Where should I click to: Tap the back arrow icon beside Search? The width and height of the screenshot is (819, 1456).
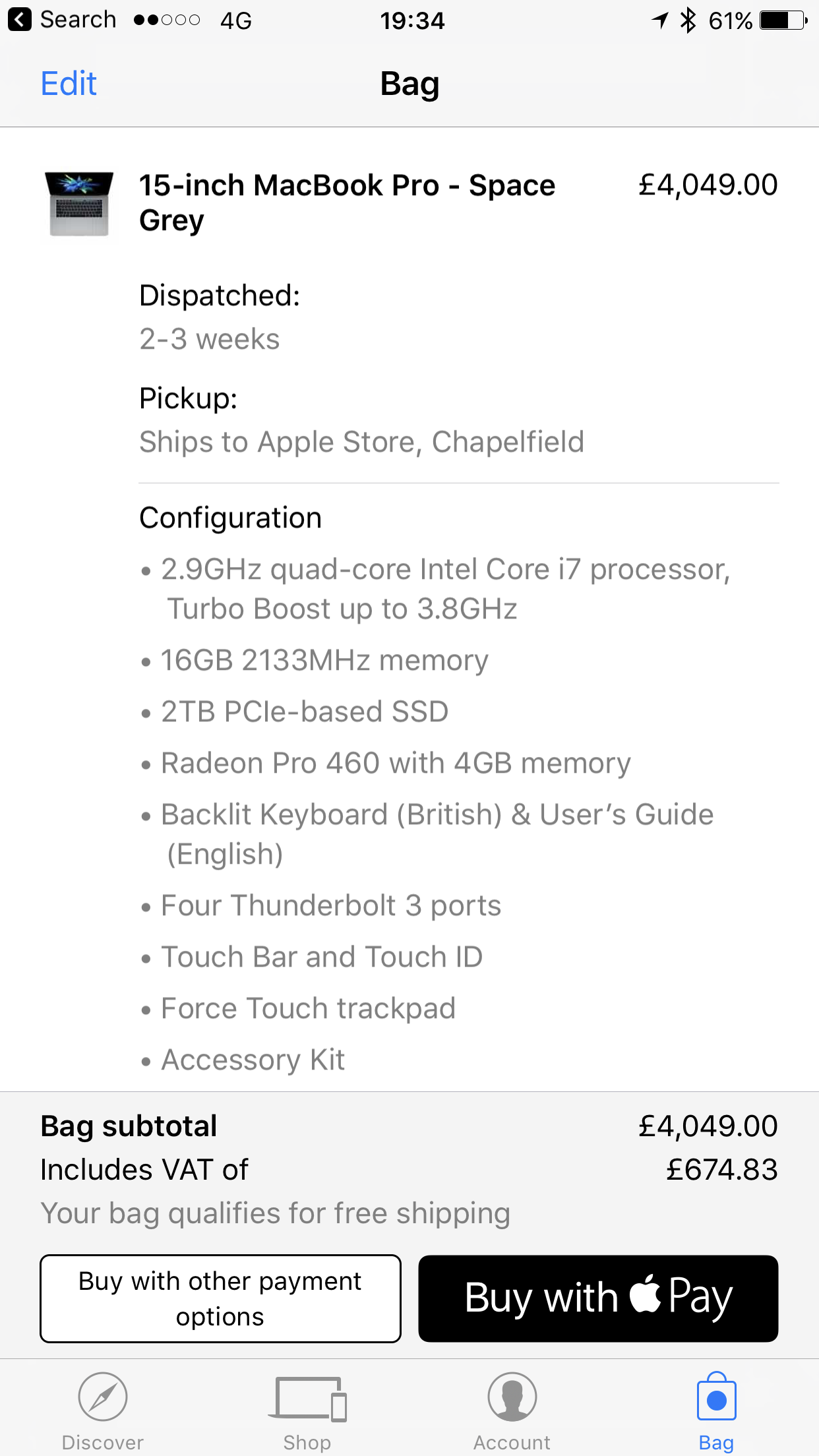click(x=20, y=20)
